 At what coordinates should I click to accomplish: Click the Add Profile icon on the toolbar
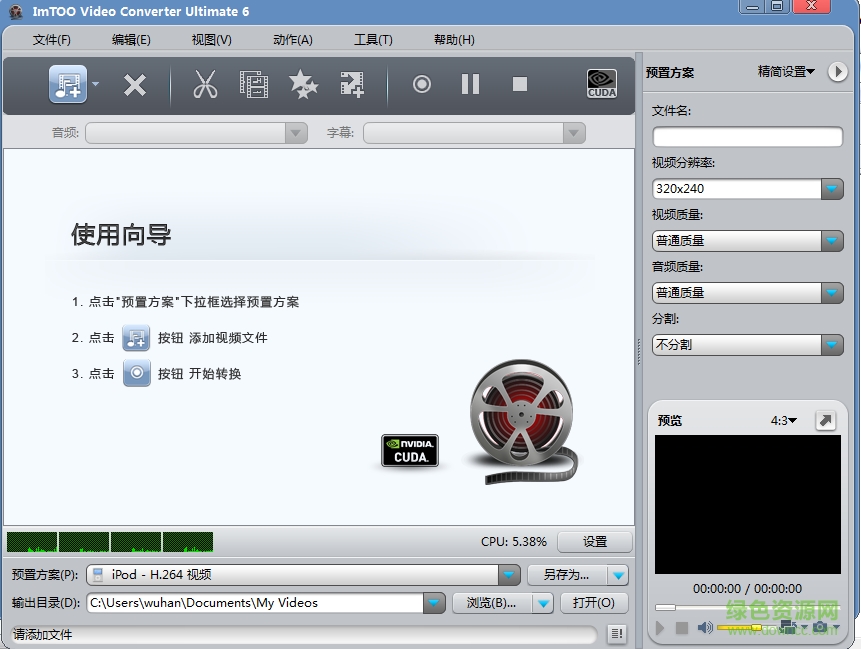[x=351, y=84]
